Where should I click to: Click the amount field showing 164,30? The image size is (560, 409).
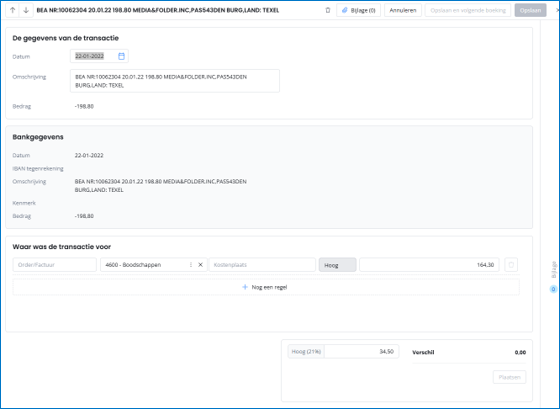coord(429,265)
